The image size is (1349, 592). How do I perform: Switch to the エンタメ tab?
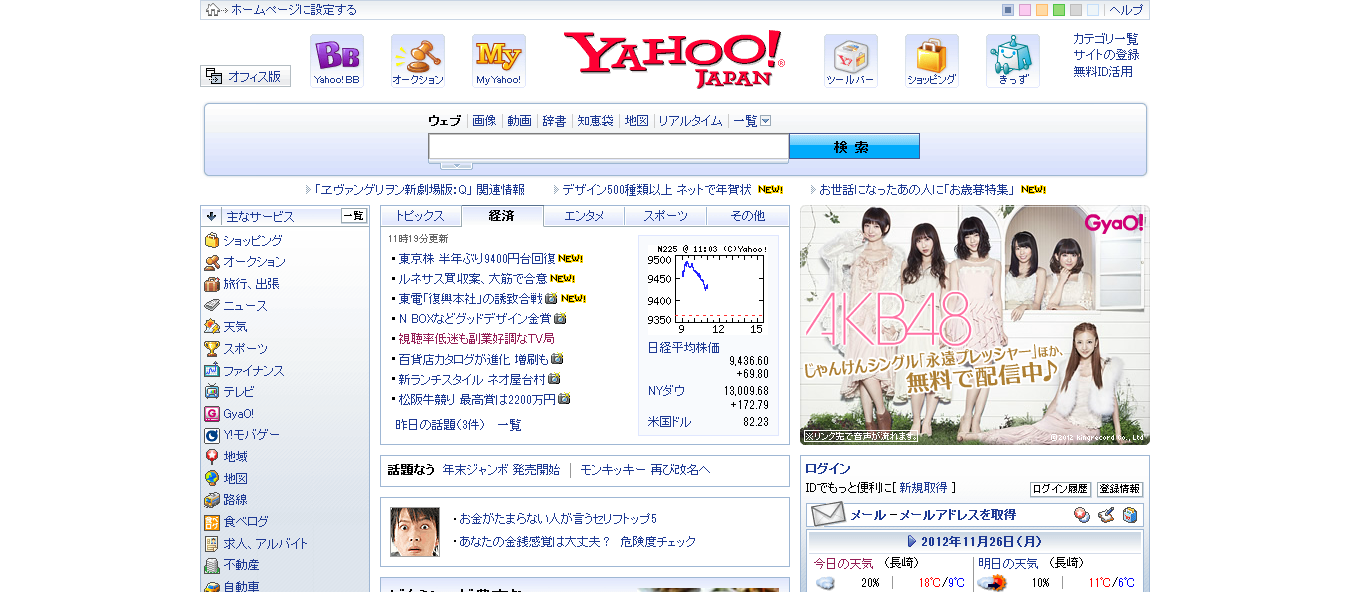pyautogui.click(x=584, y=216)
